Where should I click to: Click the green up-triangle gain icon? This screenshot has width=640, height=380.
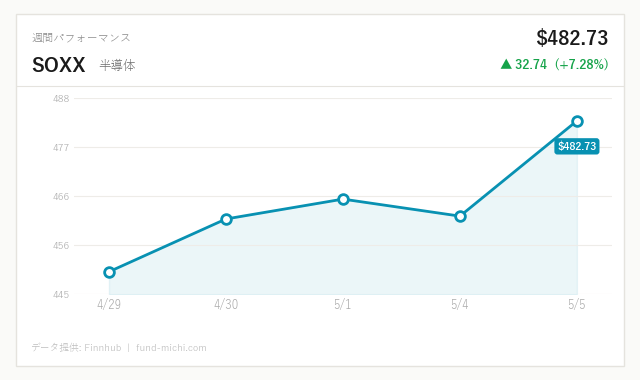(506, 64)
